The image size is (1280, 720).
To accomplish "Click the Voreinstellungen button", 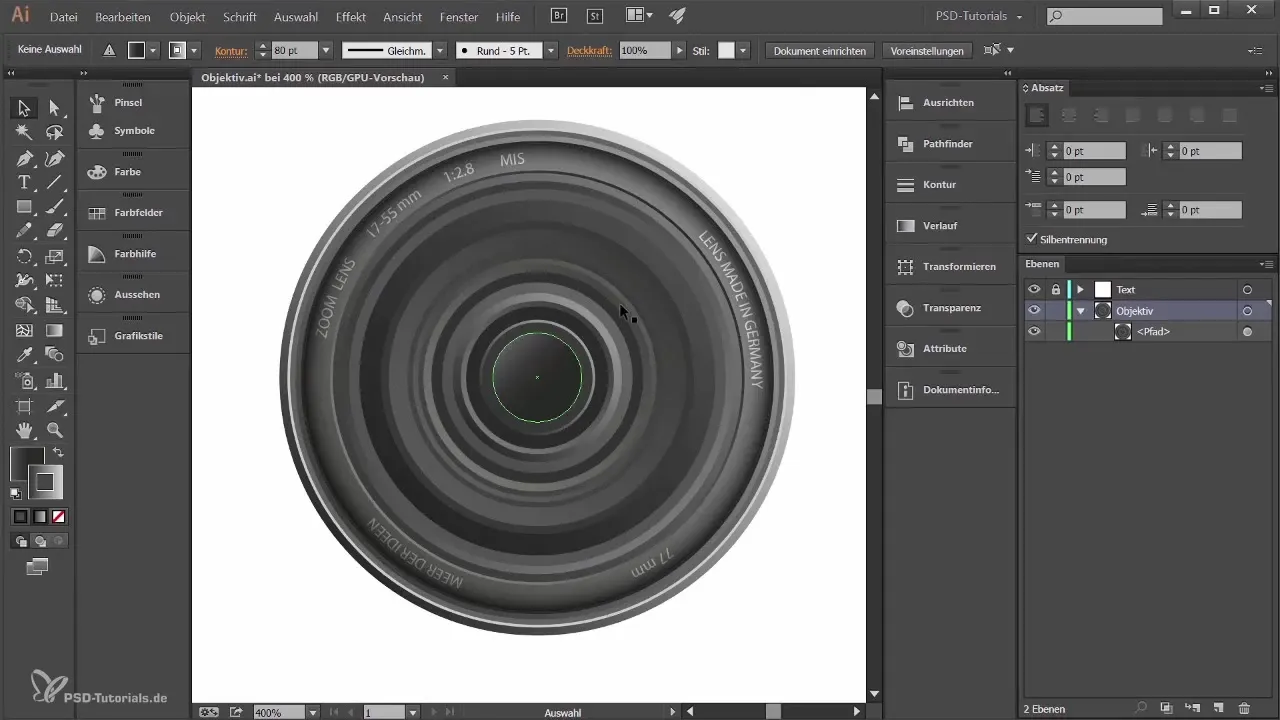I will pyautogui.click(x=927, y=50).
